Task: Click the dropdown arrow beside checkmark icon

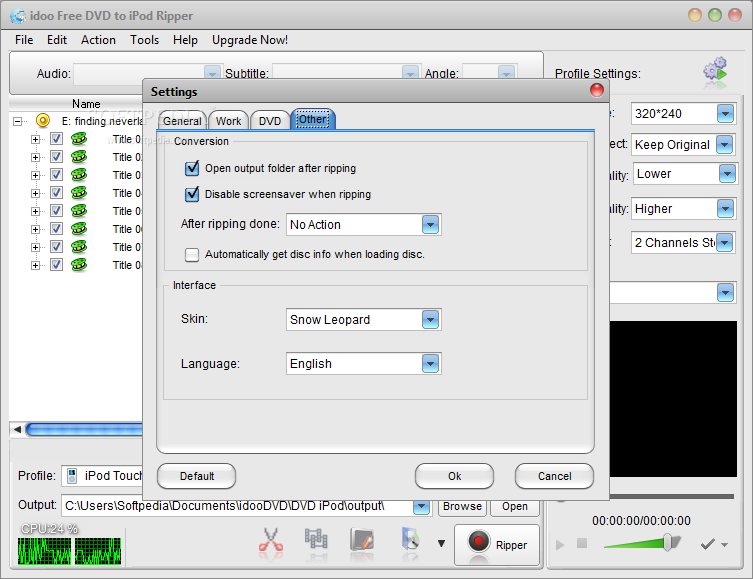Action: pos(724,545)
